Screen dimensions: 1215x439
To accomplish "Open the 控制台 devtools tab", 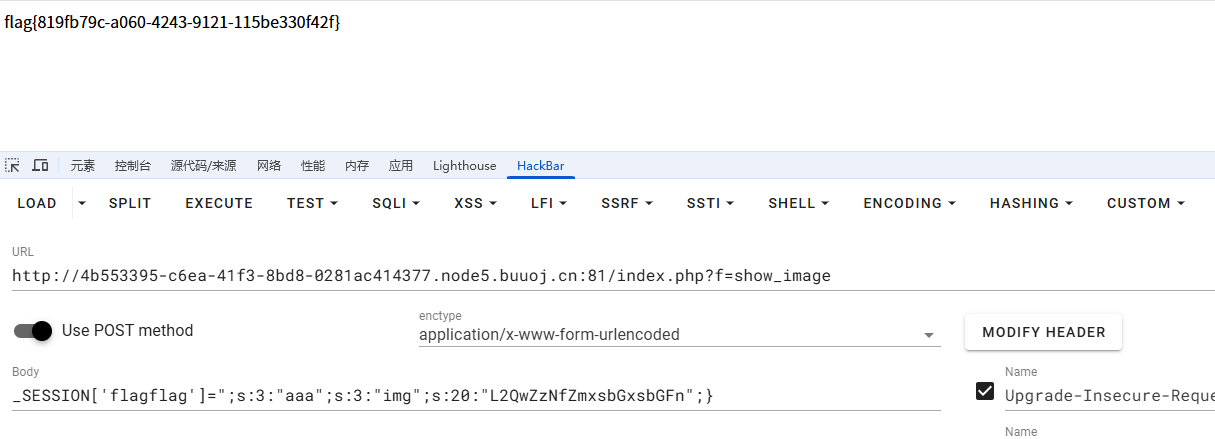I will coord(133,166).
